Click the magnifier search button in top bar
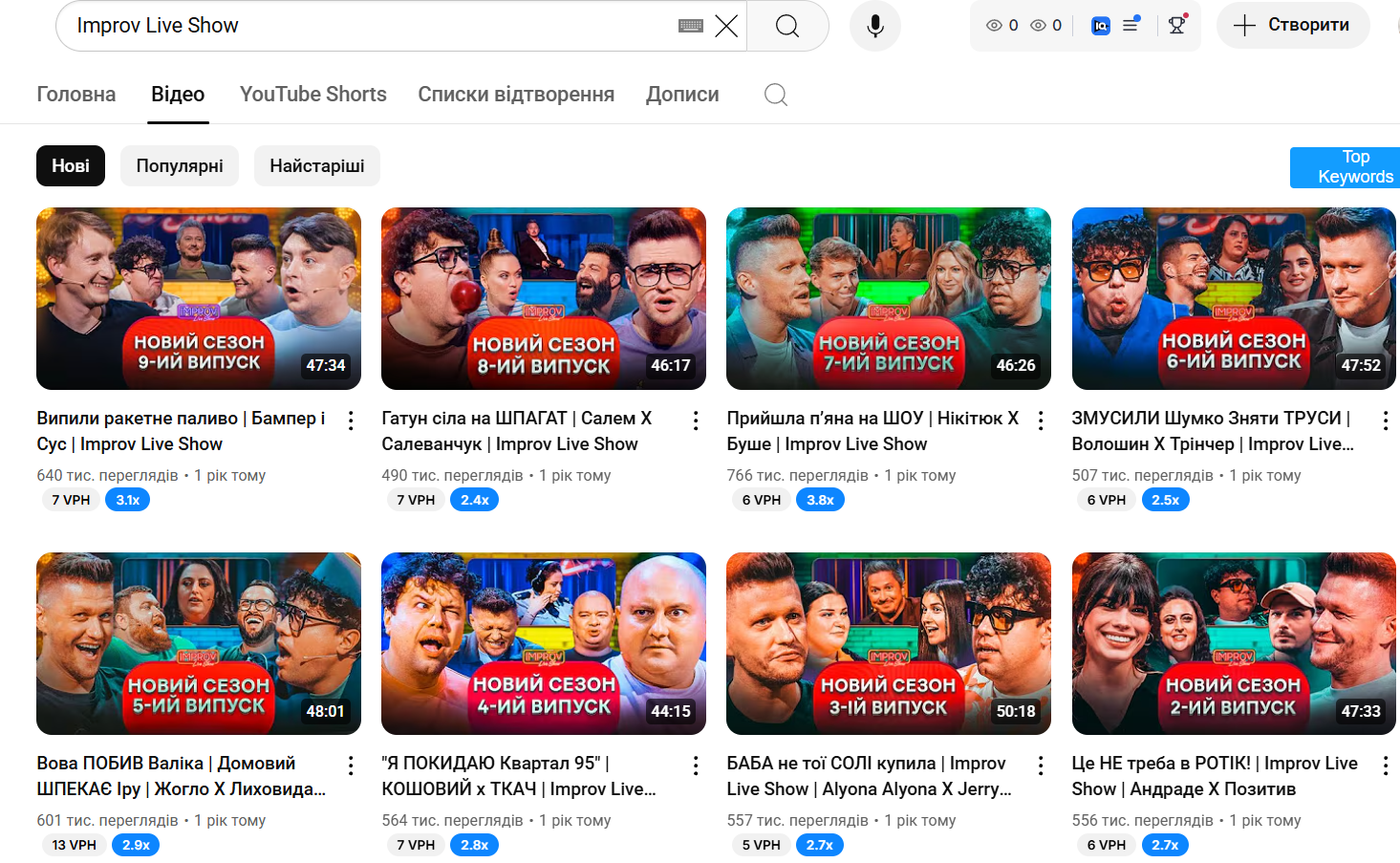The image size is (1400, 863). (787, 26)
